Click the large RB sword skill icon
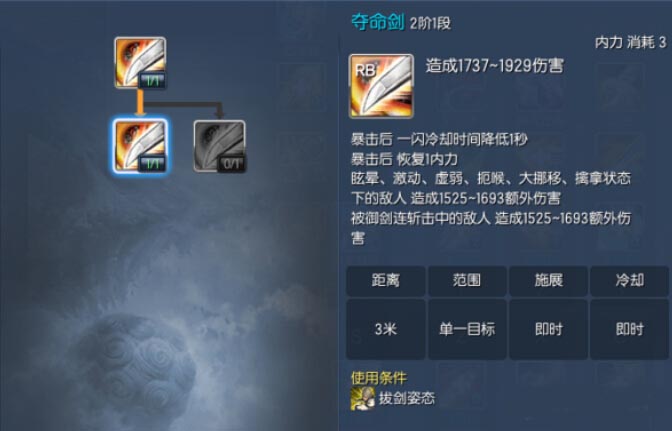 pyautogui.click(x=381, y=86)
